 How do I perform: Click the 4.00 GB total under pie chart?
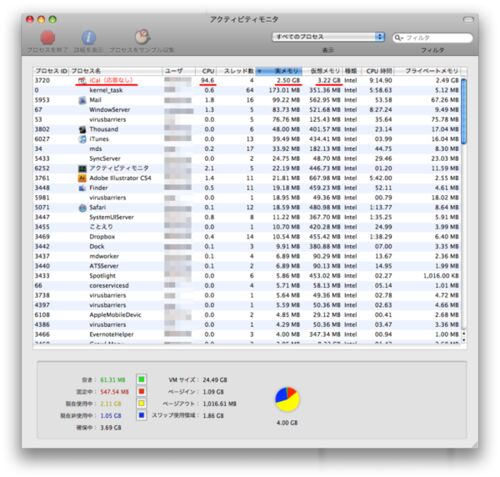(287, 422)
